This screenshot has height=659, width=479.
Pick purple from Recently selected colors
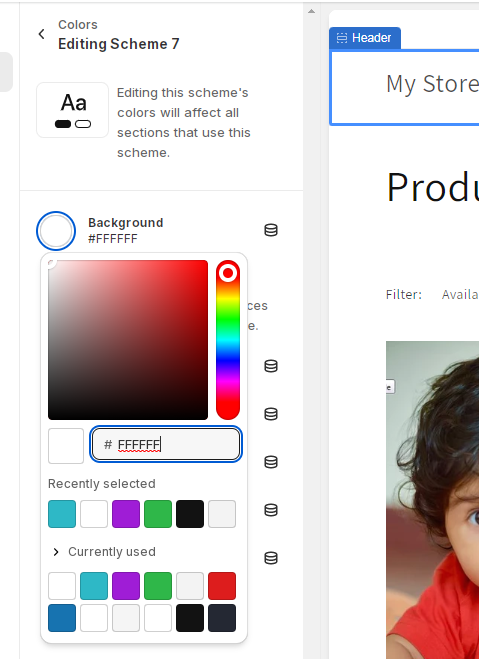126,514
